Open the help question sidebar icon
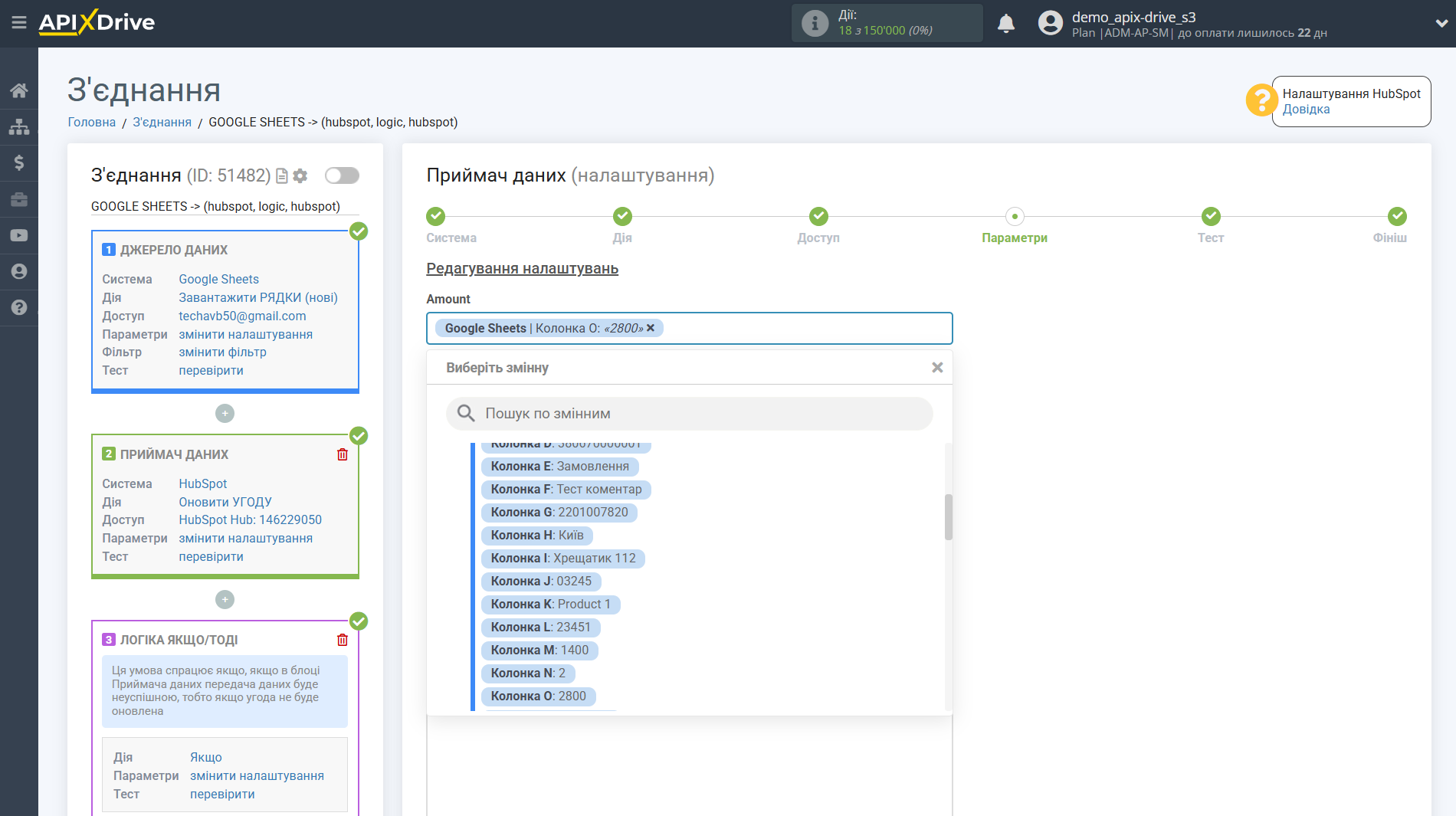 pyautogui.click(x=19, y=307)
